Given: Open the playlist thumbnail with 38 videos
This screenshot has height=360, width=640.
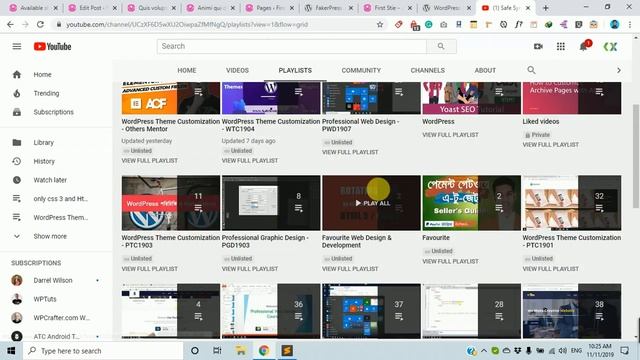Looking at the screenshot, I should tap(572, 311).
